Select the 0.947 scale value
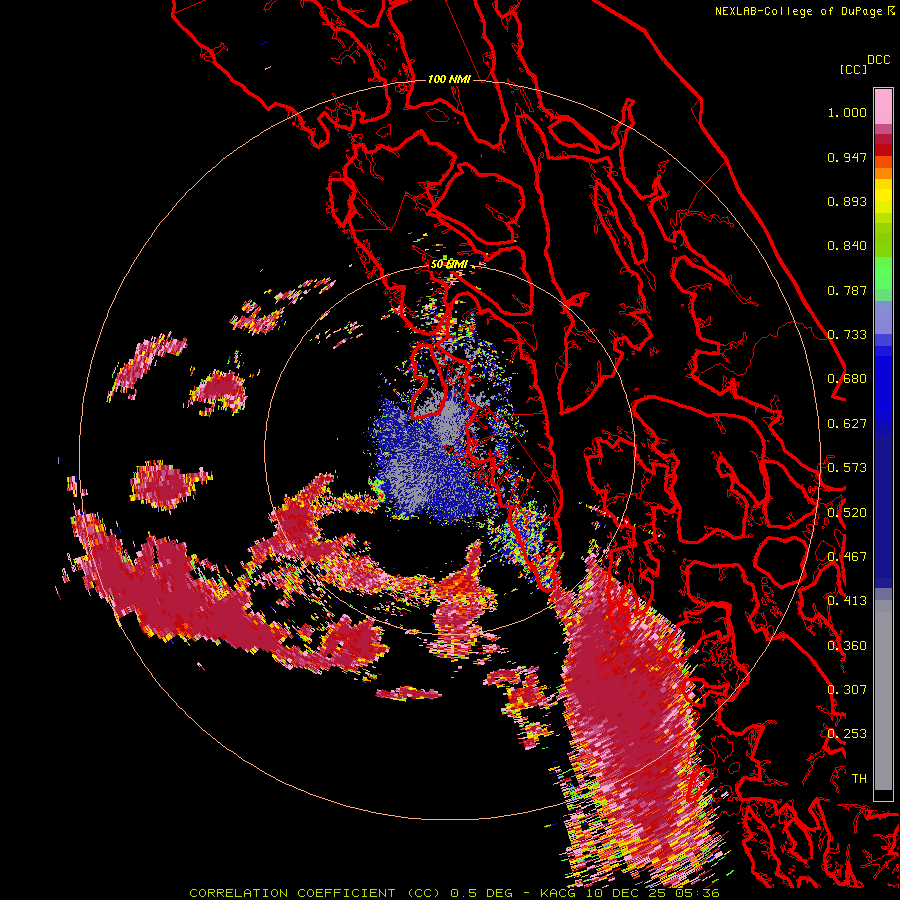900x900 pixels. (847, 157)
